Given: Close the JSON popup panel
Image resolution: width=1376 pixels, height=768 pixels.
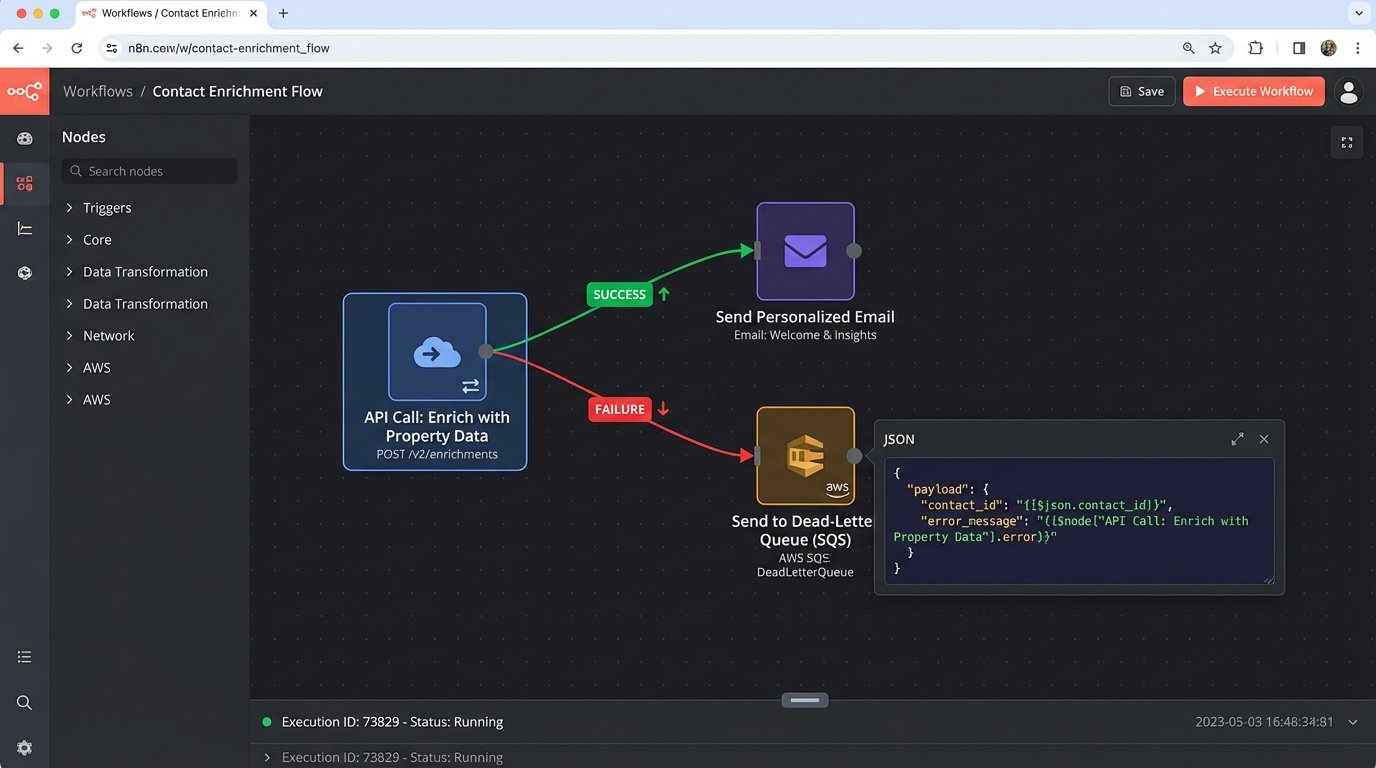Looking at the screenshot, I should [x=1264, y=439].
